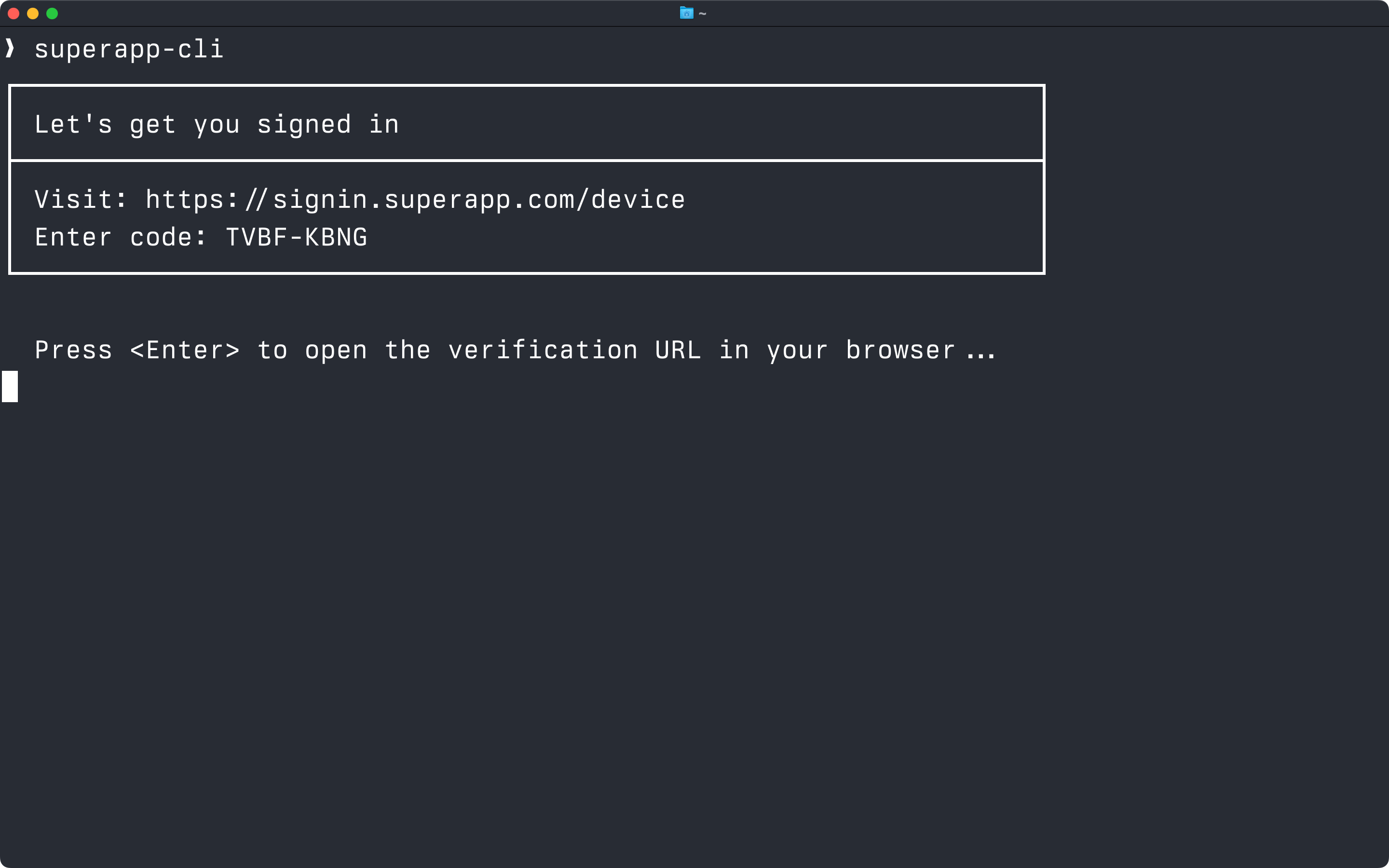This screenshot has height=868, width=1389.
Task: Select the tilde title in the title bar
Action: pos(702,13)
